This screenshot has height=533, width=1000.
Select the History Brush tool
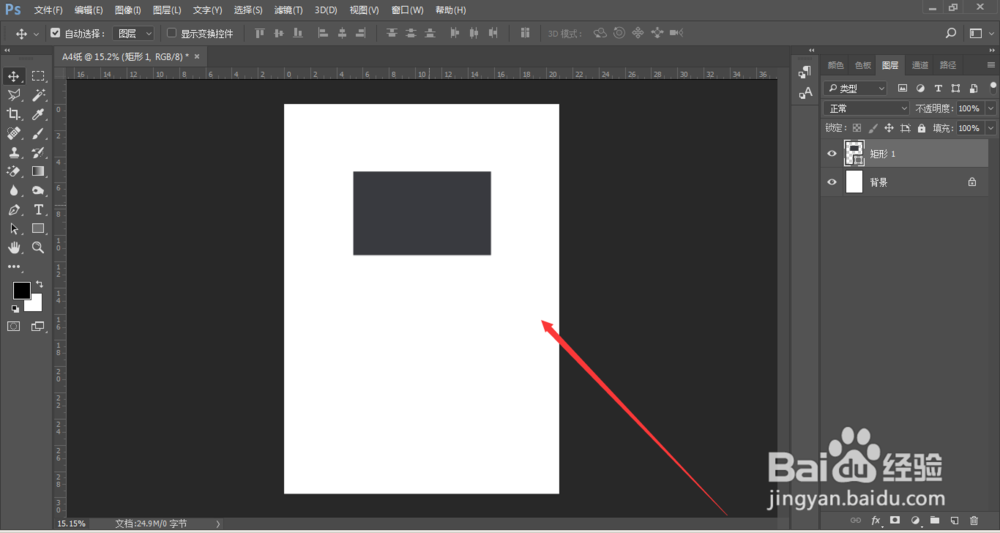point(38,152)
